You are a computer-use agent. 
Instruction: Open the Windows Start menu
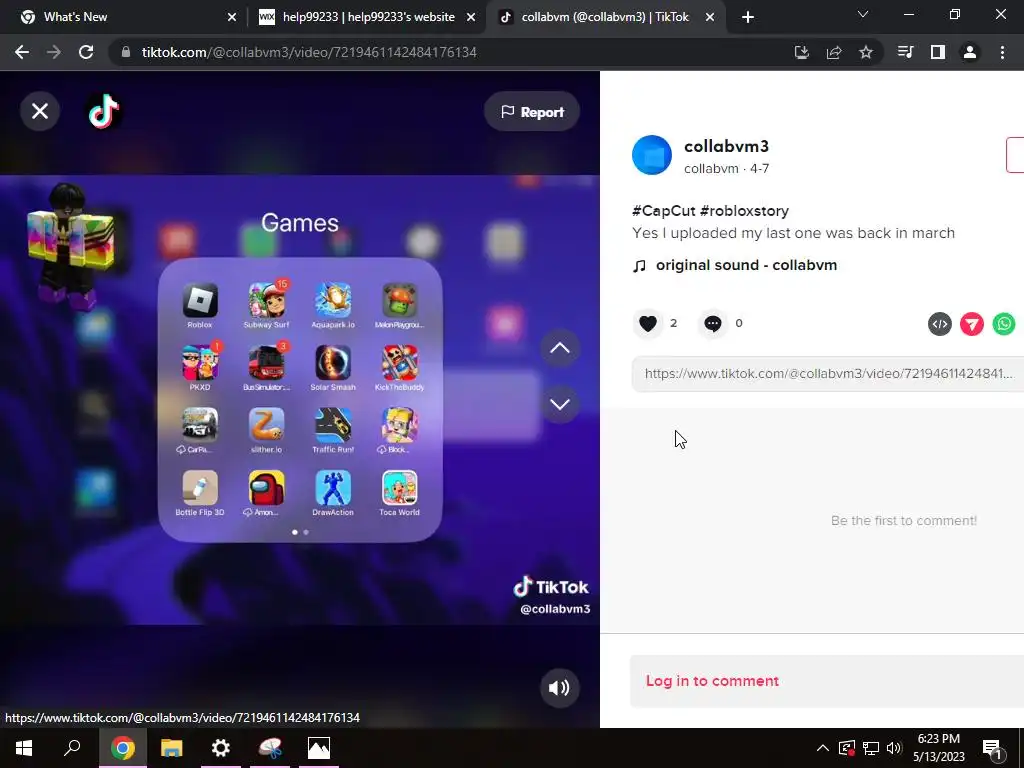(24, 748)
